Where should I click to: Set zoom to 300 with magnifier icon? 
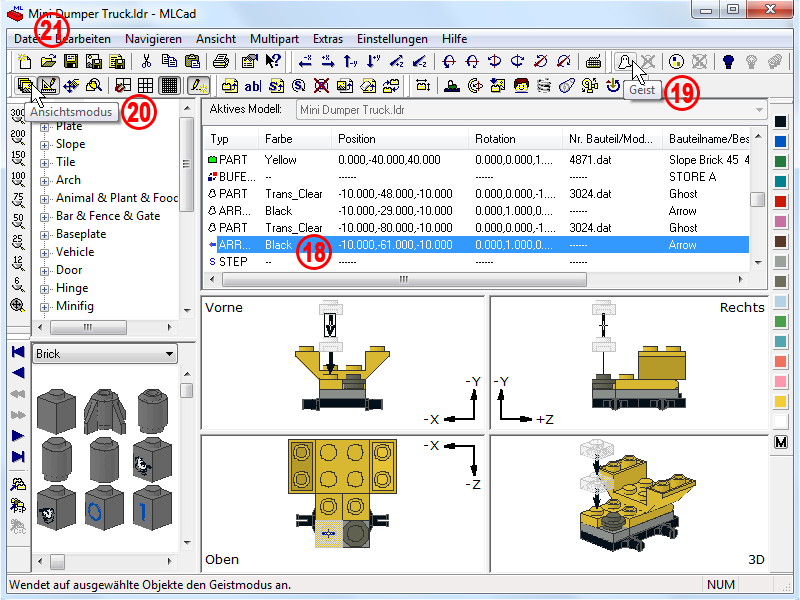pos(17,116)
